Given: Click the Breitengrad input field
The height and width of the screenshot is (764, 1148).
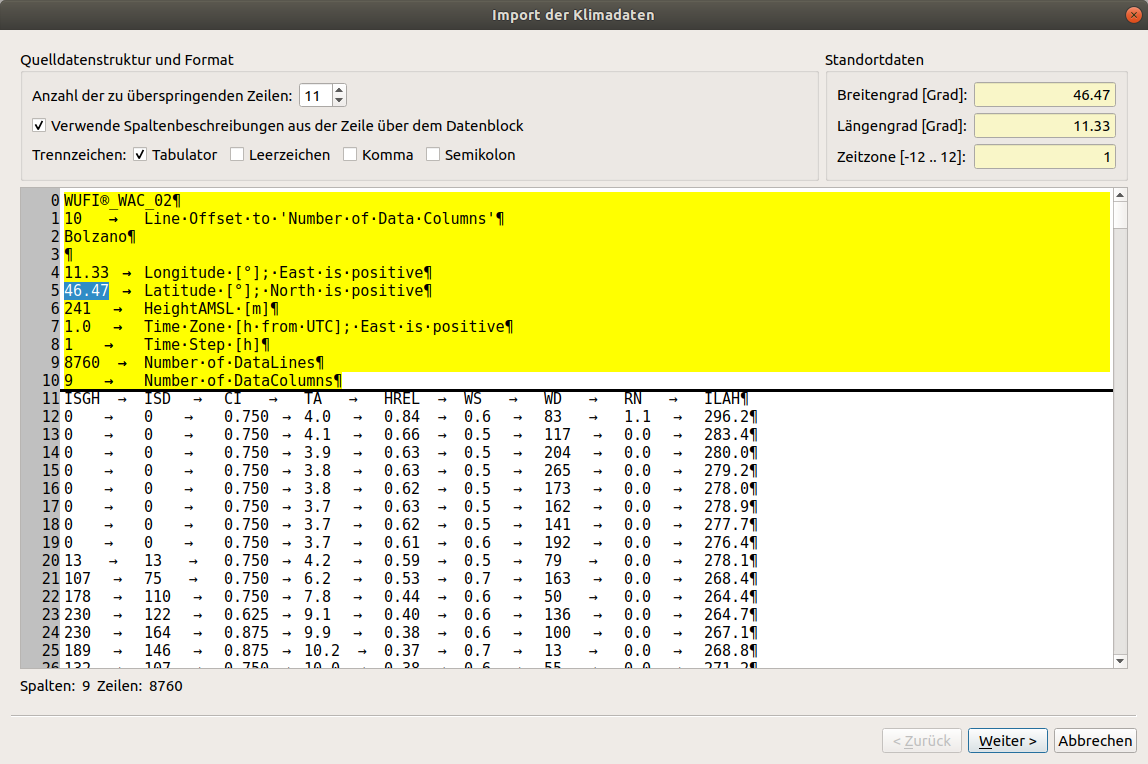Looking at the screenshot, I should click(1045, 95).
